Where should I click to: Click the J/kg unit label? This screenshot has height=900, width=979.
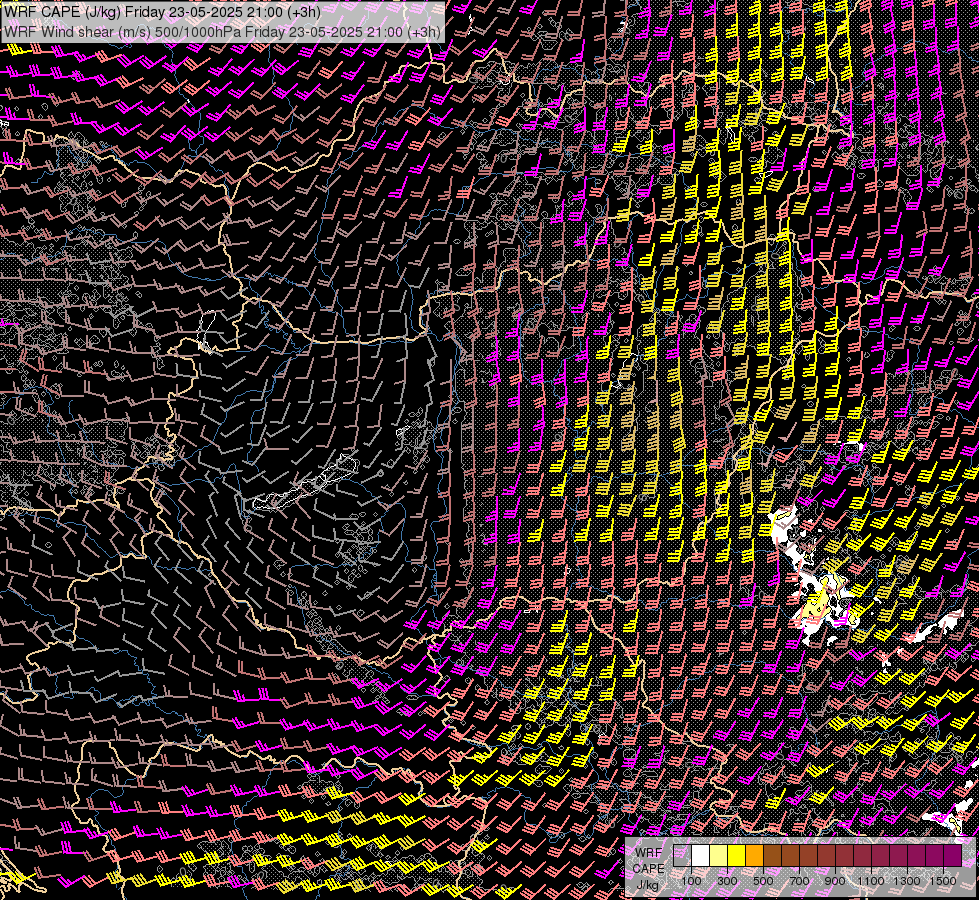pos(648,885)
